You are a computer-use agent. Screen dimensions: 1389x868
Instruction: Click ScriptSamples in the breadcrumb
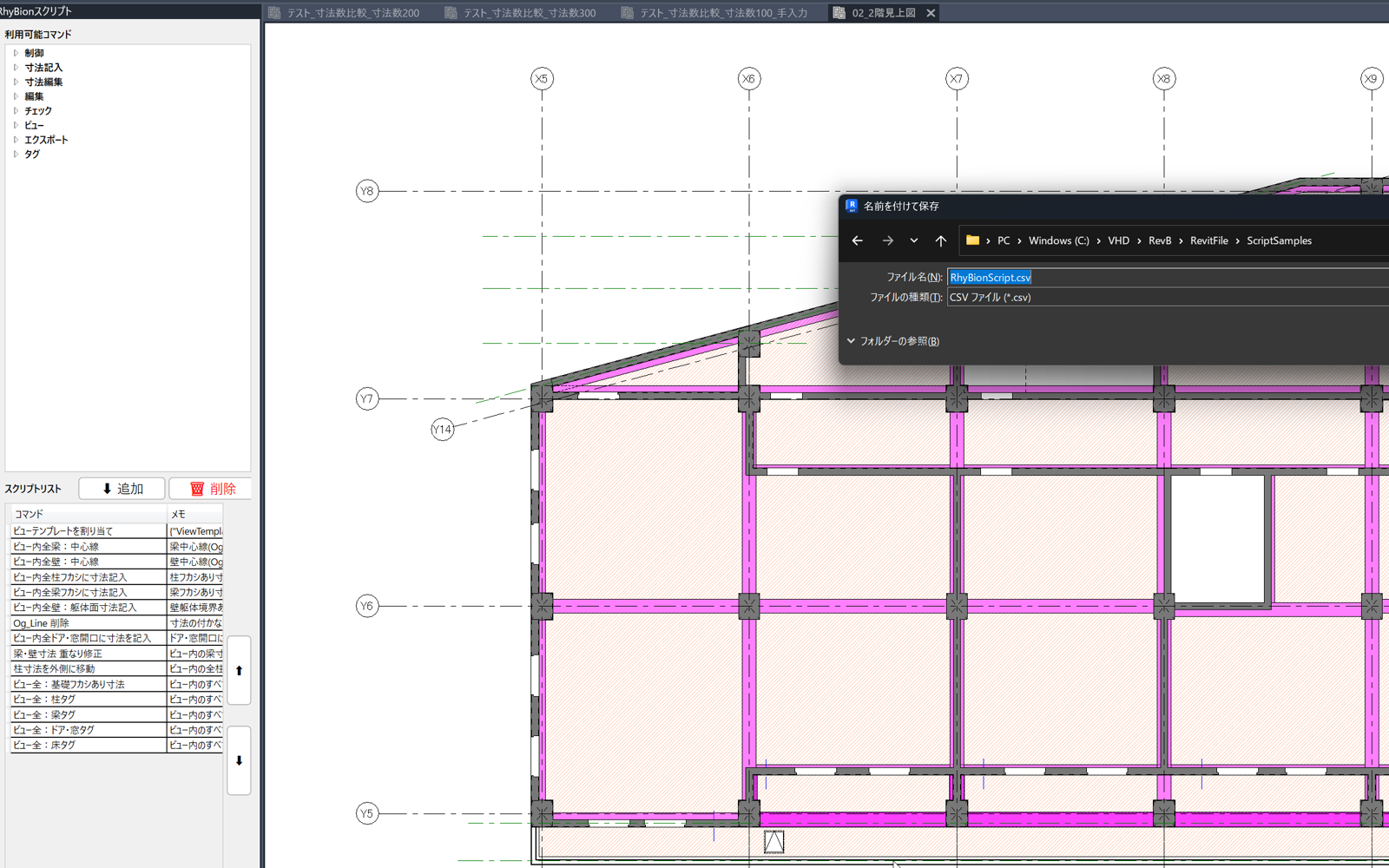pyautogui.click(x=1279, y=240)
